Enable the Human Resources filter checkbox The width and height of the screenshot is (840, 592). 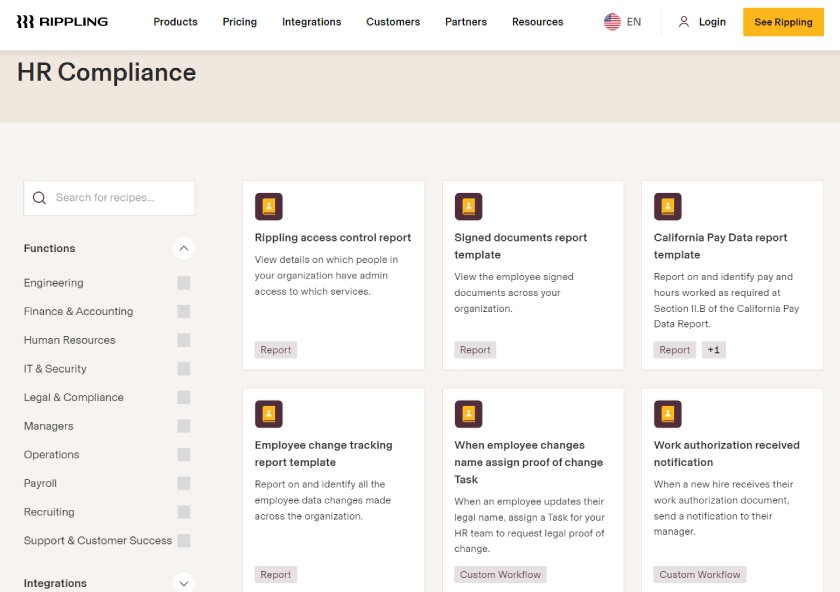tap(184, 340)
